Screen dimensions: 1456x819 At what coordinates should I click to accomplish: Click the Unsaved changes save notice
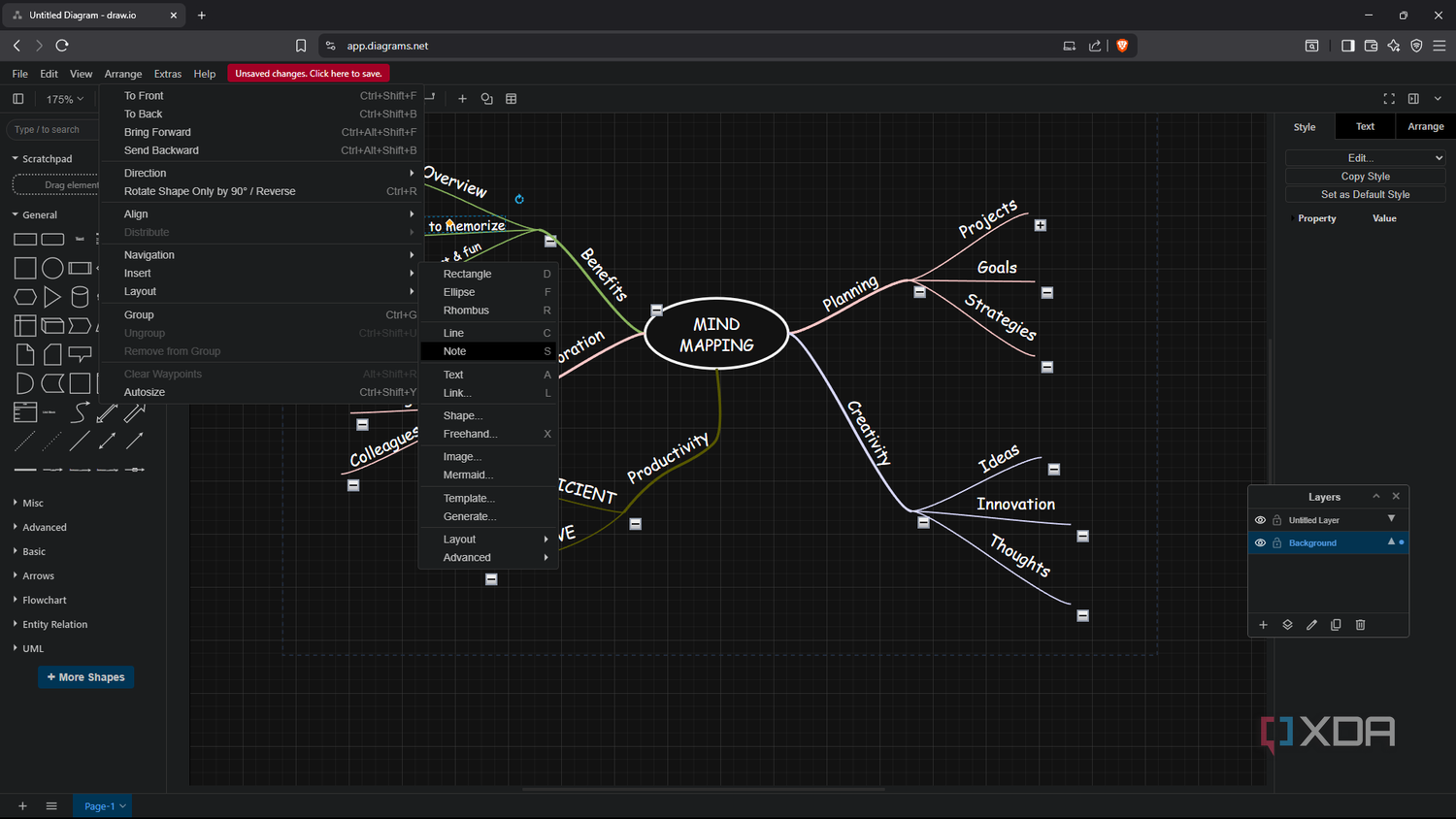pos(309,74)
